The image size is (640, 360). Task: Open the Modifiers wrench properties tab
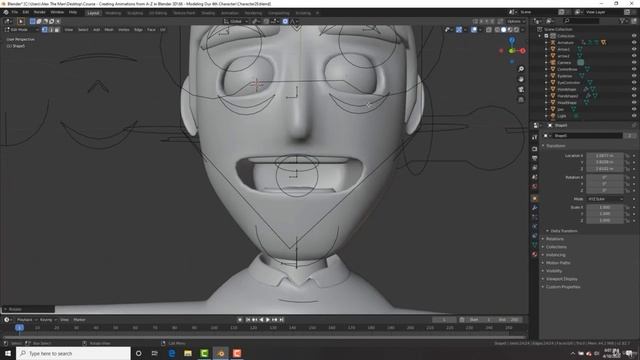[535, 208]
